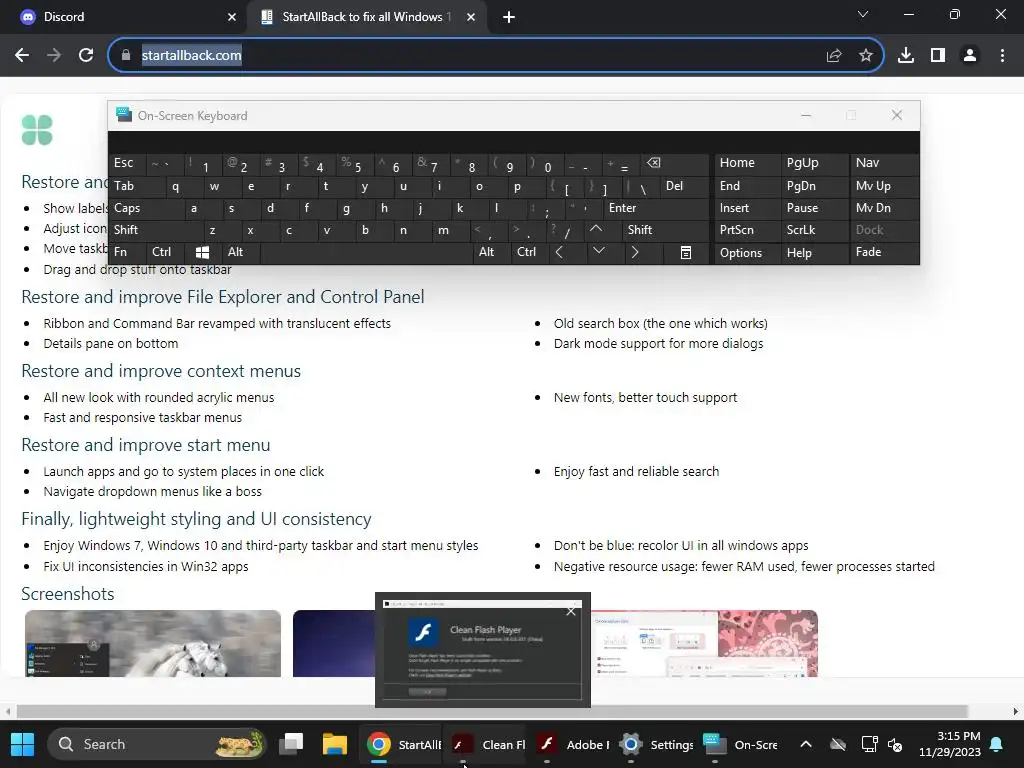Open the Chrome three-dot menu
The height and width of the screenshot is (768, 1024).
[x=1002, y=56]
